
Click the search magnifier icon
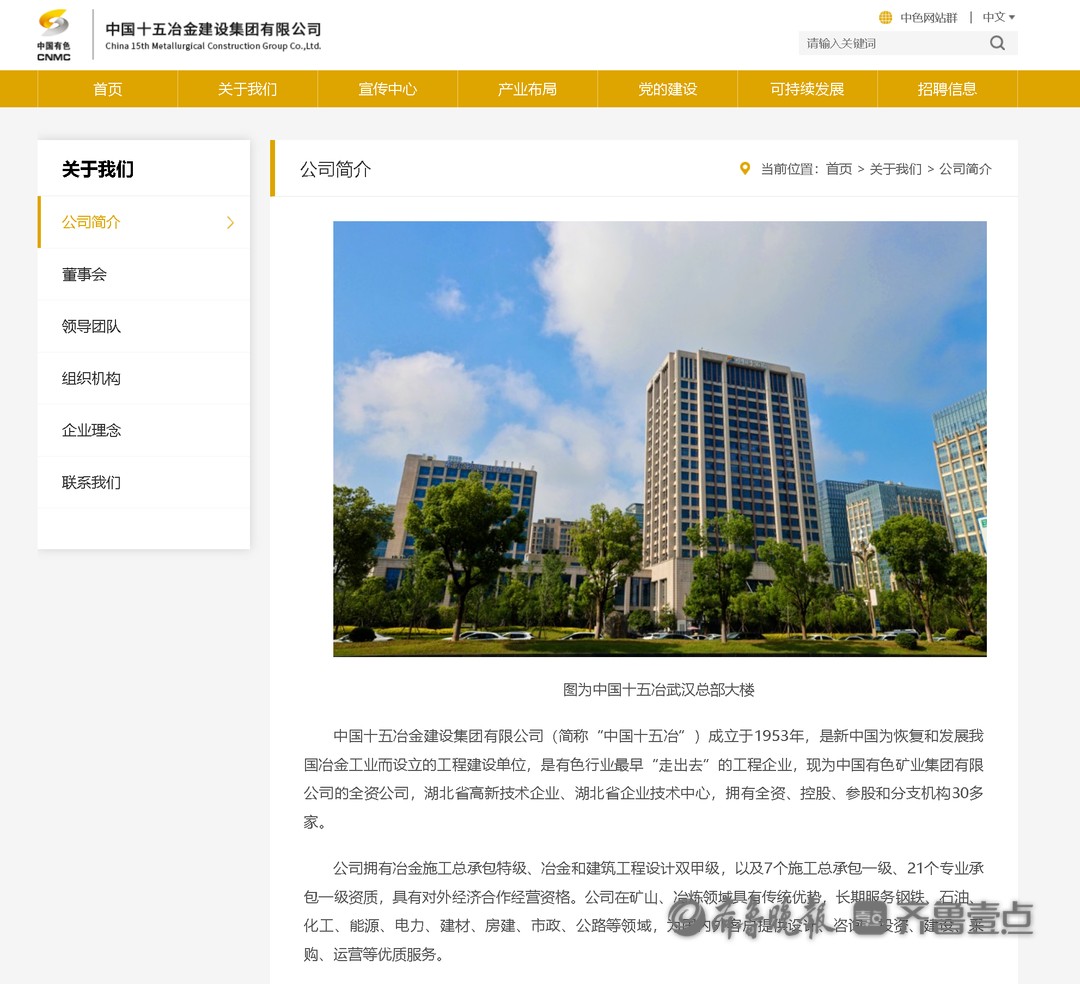click(997, 43)
